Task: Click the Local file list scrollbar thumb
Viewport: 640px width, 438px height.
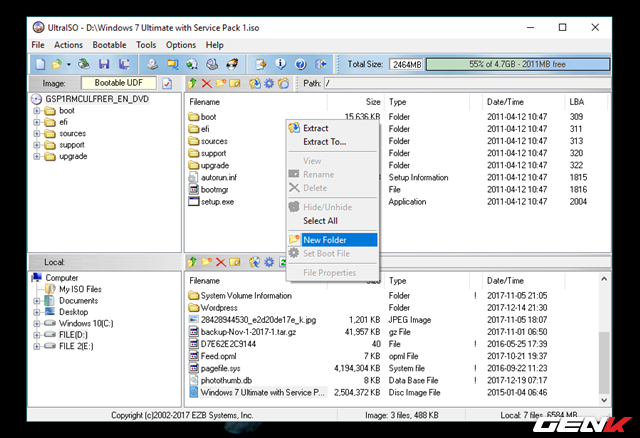Action: pos(604,362)
